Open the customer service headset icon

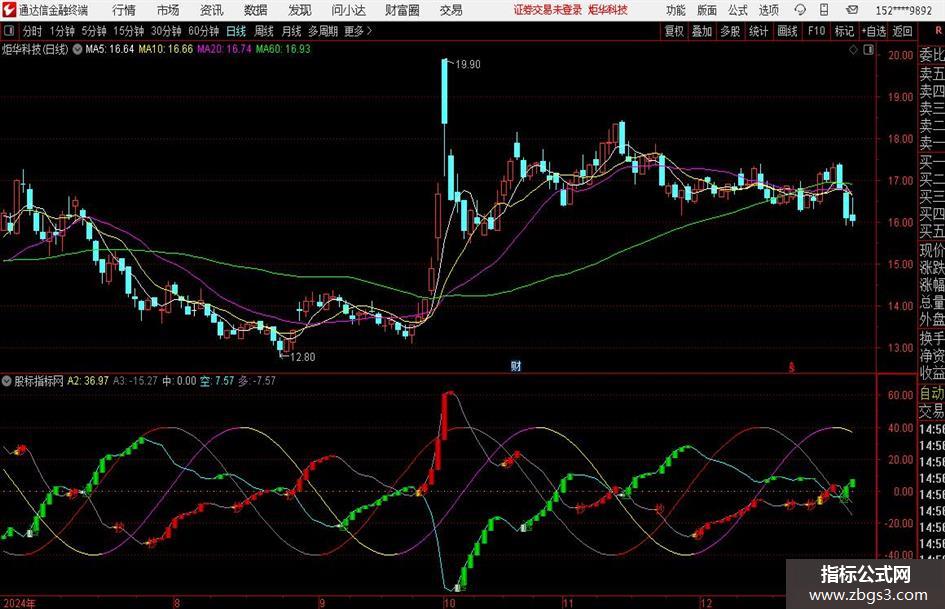[800, 10]
